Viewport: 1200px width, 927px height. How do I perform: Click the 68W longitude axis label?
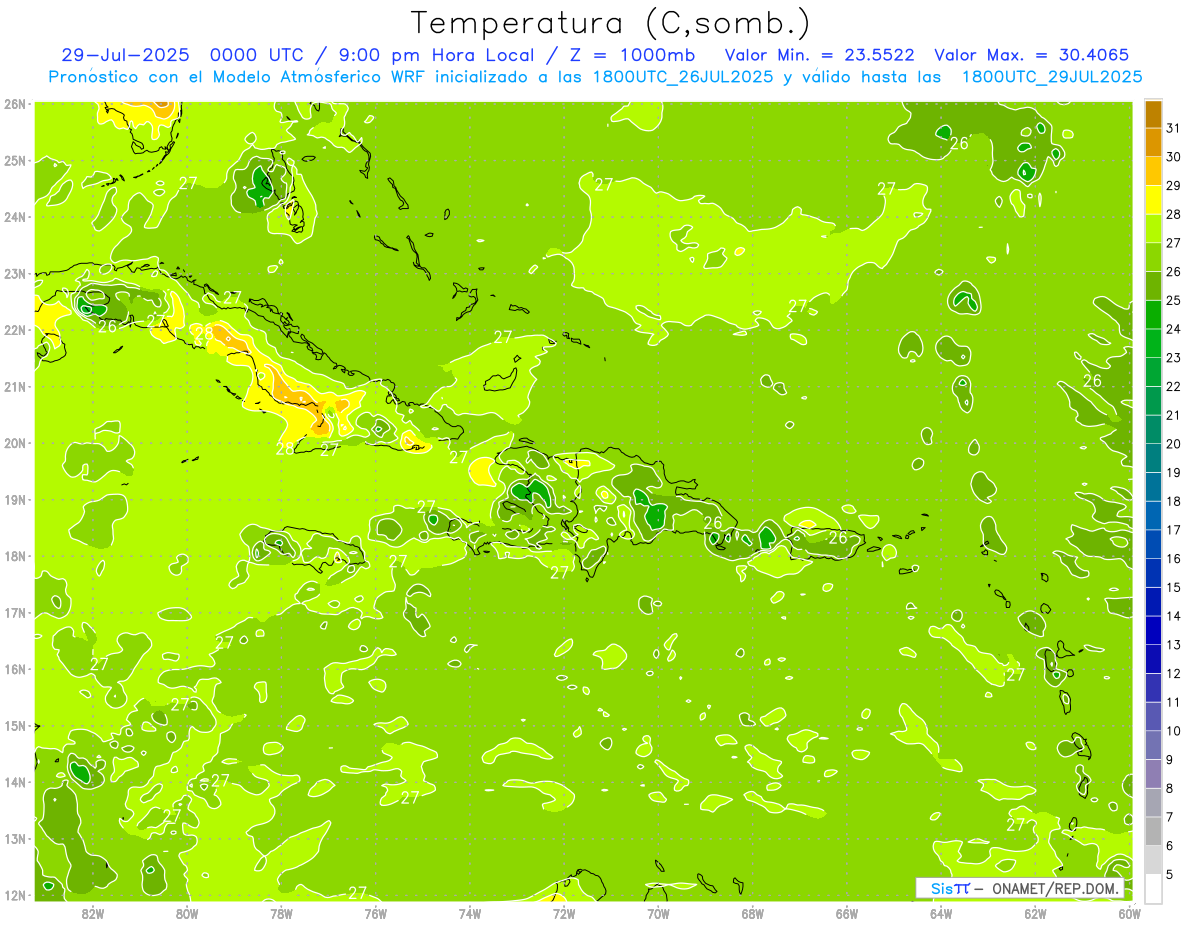(x=753, y=913)
